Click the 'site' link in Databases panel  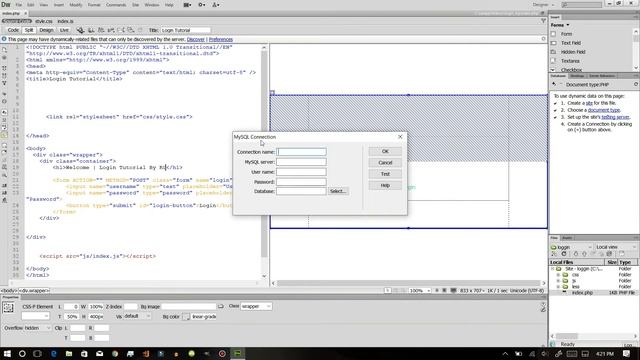point(589,103)
